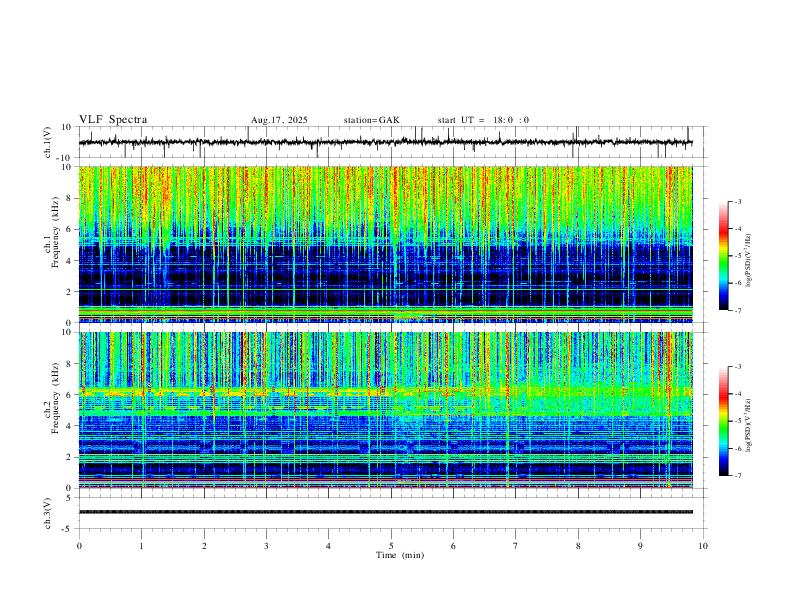792x612 pixels.
Task: Click the "5" tick of ch.3(V) axis
Action: (70, 498)
